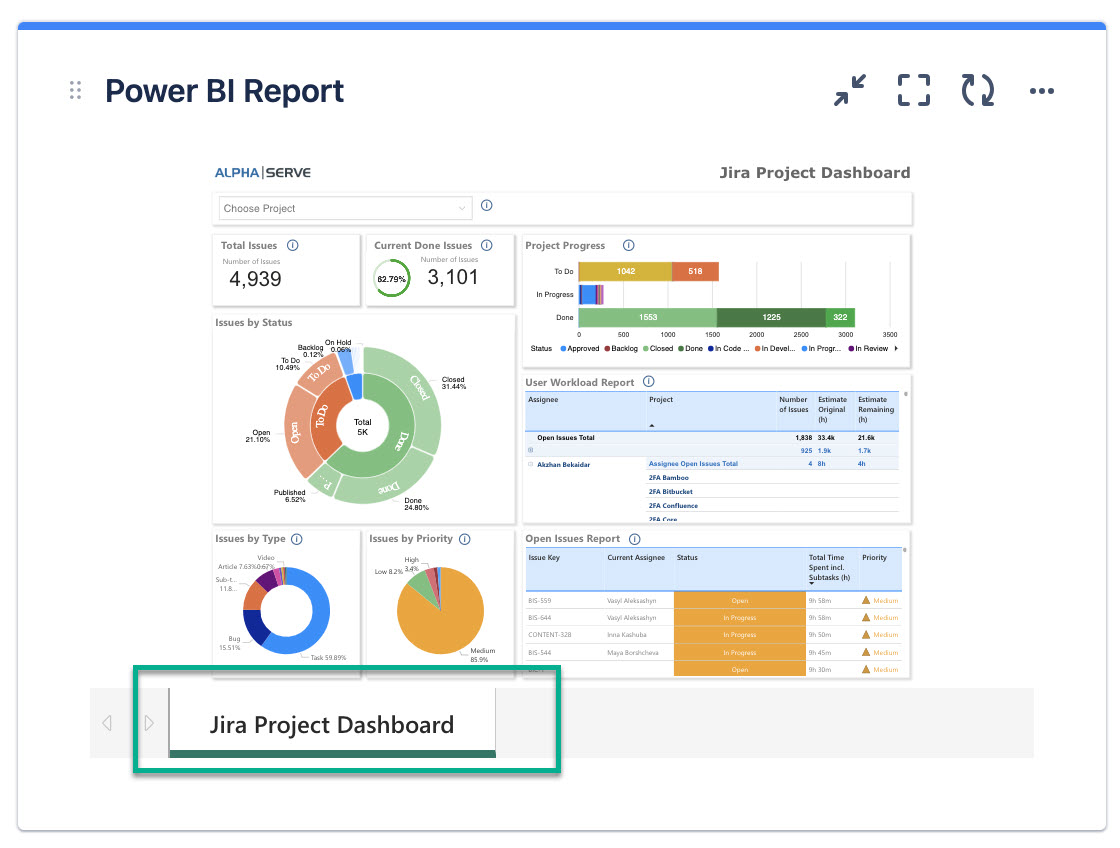
Task: Open the three-dot more options menu
Action: (x=1041, y=91)
